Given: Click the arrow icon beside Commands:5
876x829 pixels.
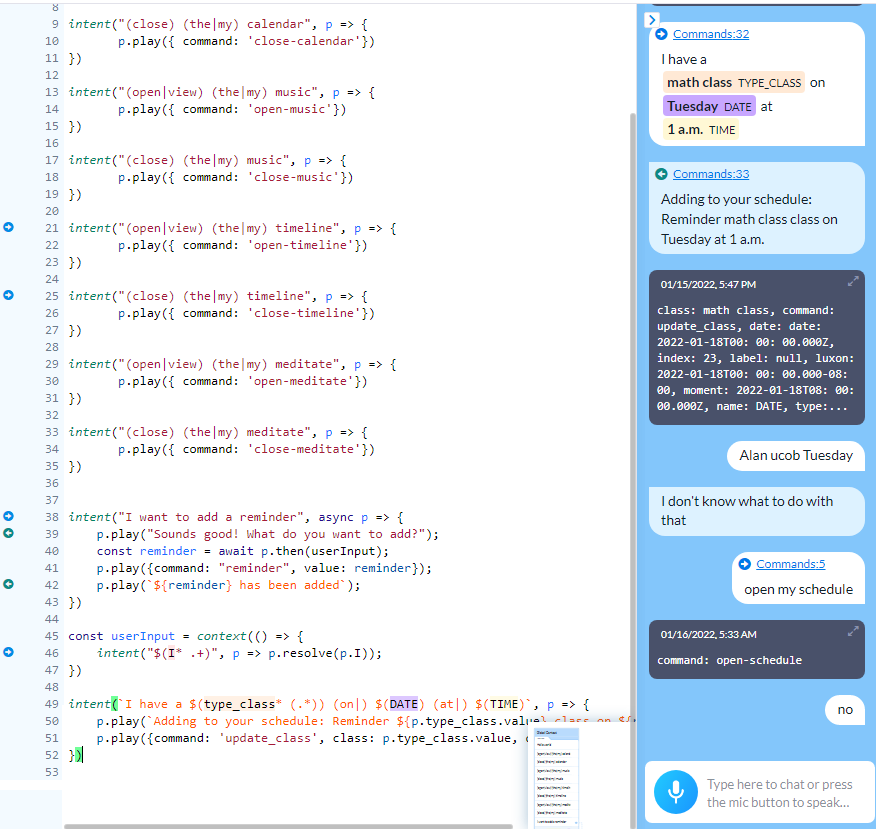Looking at the screenshot, I should (745, 564).
